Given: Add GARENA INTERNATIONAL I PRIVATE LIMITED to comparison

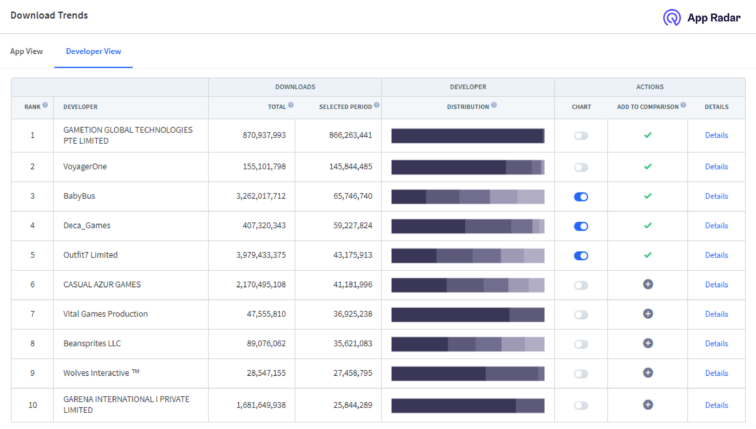Looking at the screenshot, I should click(x=648, y=405).
